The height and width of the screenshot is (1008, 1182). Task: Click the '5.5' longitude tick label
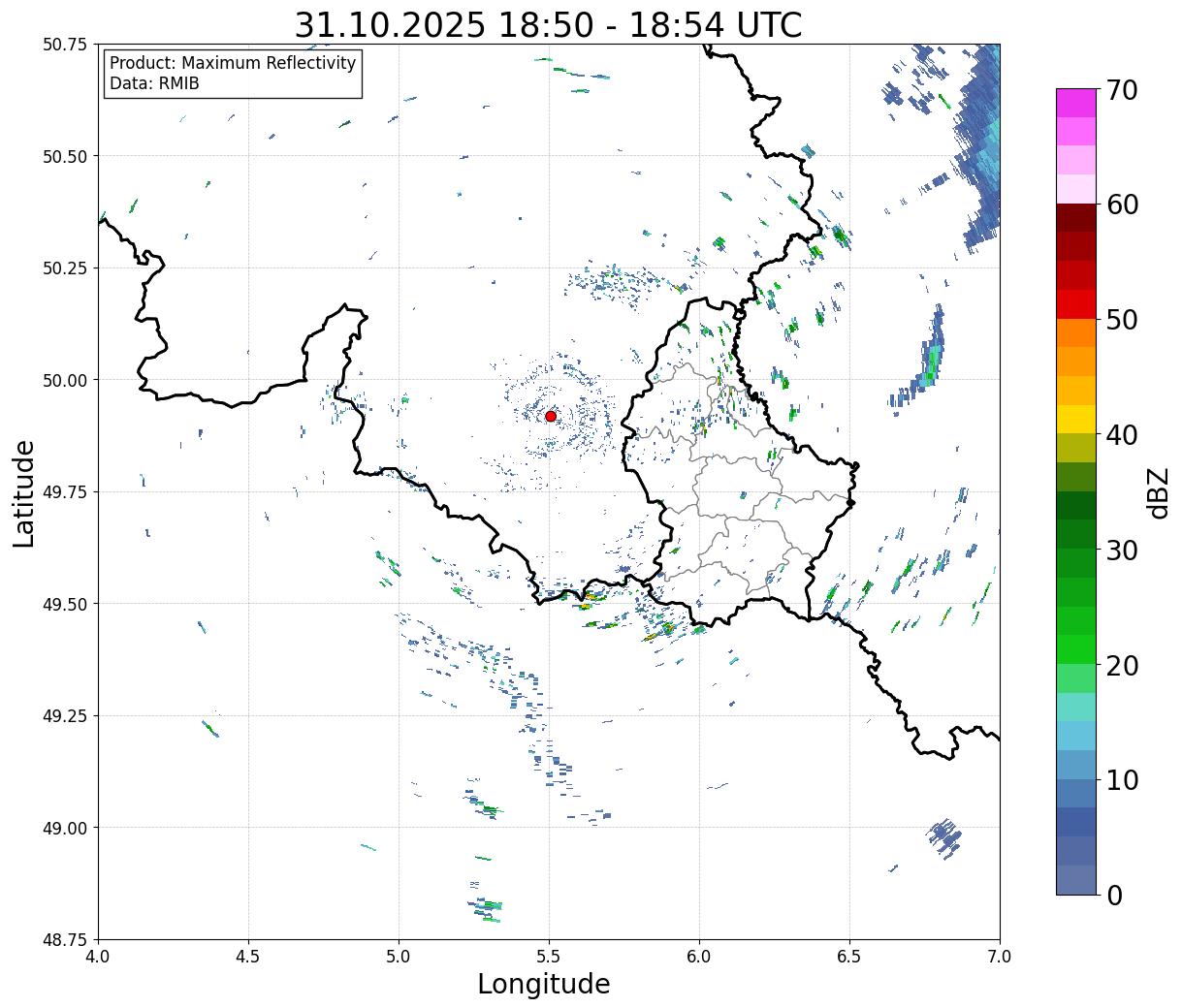click(549, 957)
